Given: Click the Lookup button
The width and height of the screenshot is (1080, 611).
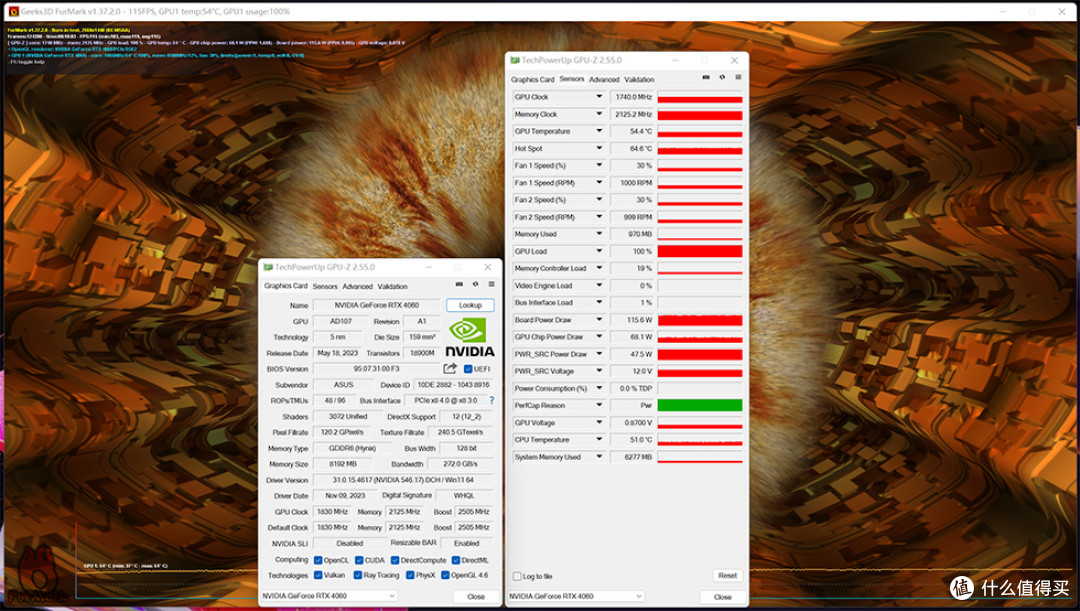Looking at the screenshot, I should 470,305.
